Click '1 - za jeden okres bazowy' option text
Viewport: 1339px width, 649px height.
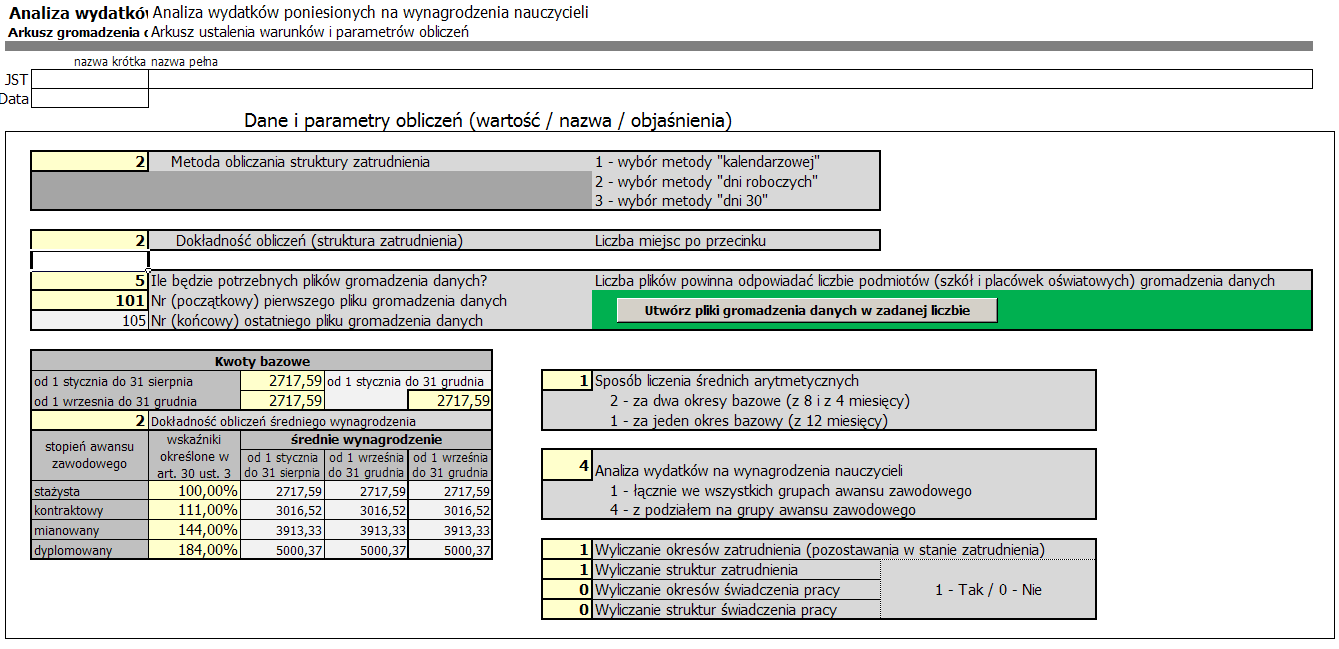point(749,421)
